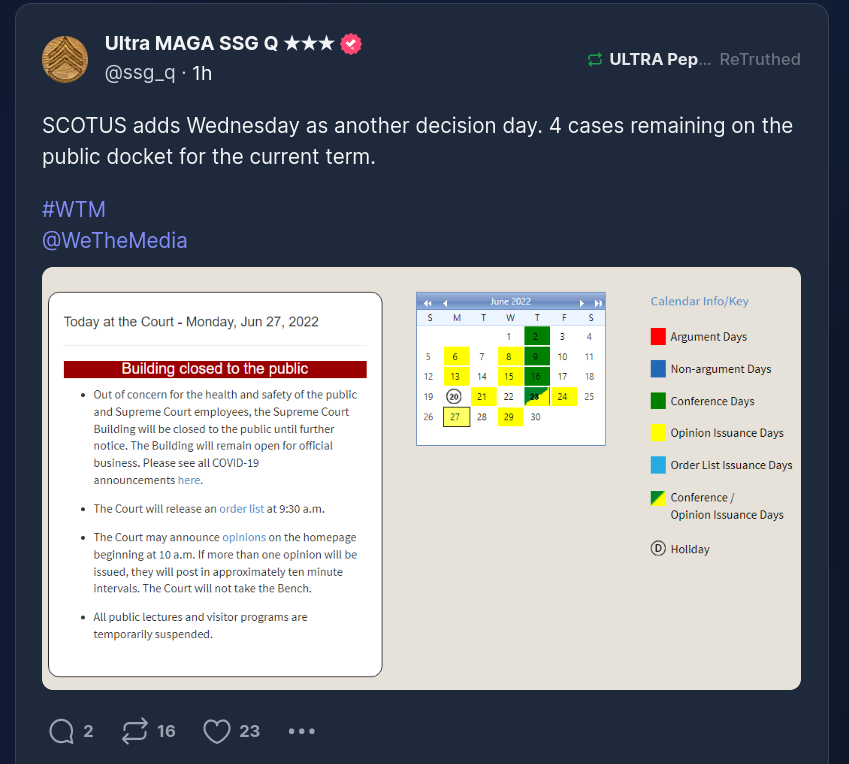Click calendar fast-forward double arrow

point(597,302)
